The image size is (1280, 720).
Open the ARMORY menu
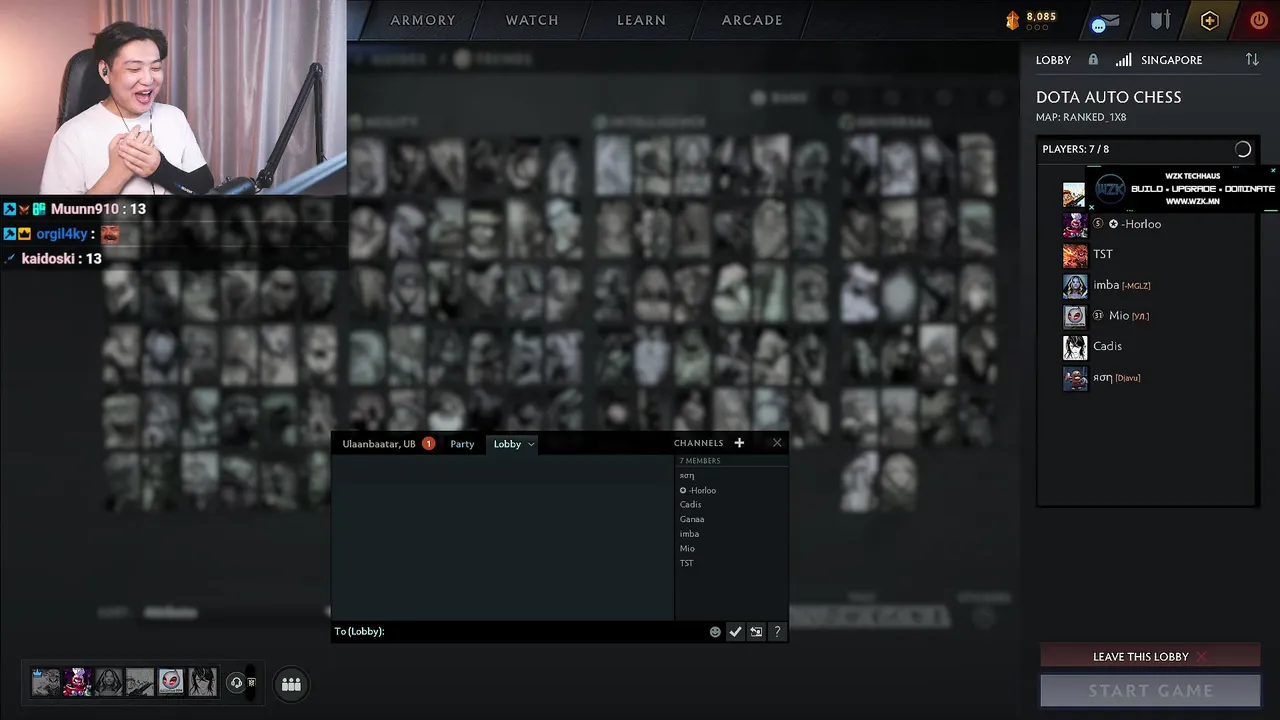(423, 20)
